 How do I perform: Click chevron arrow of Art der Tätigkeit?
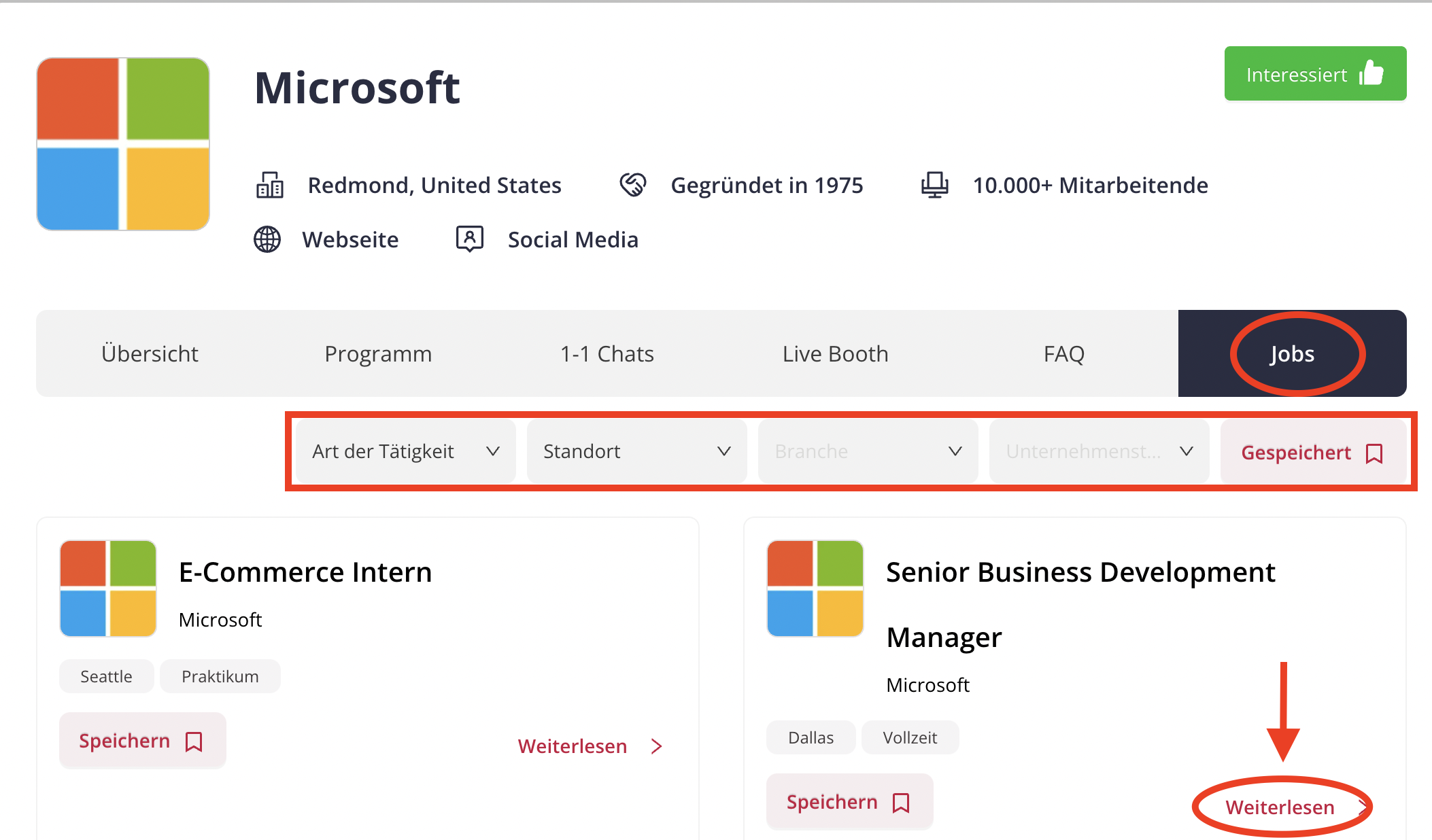click(493, 451)
